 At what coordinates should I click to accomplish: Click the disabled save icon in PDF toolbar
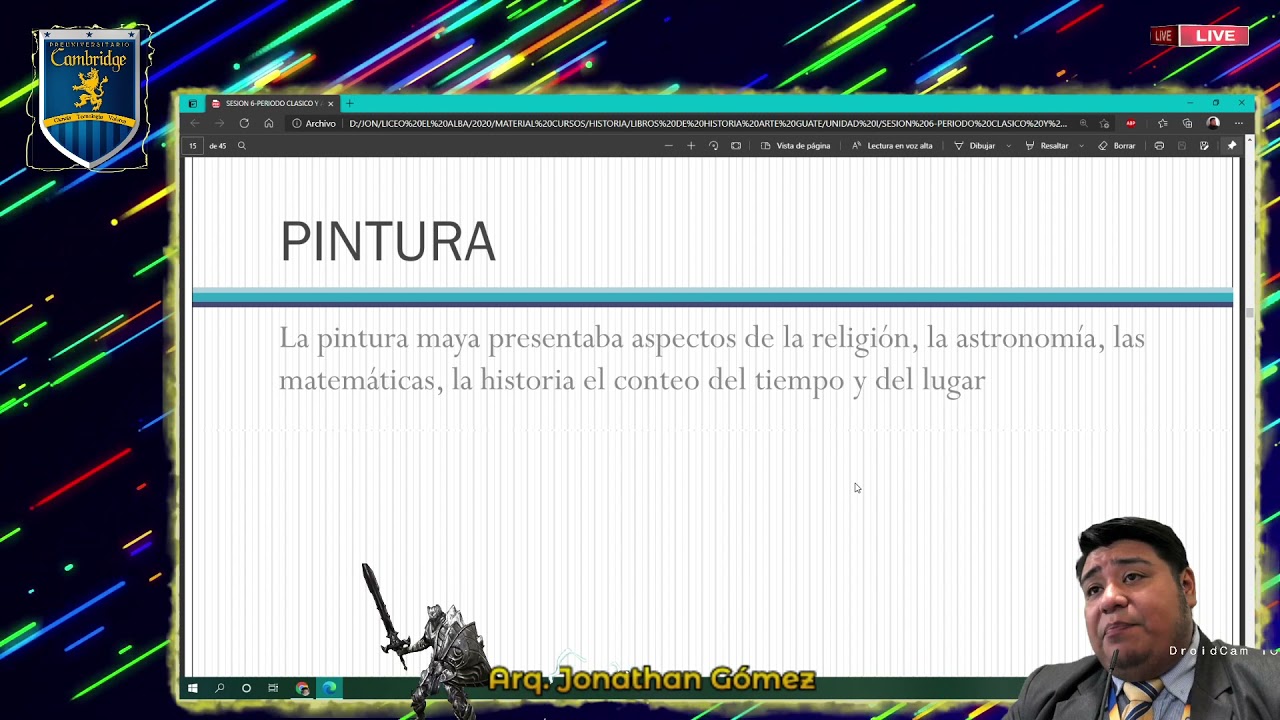pyautogui.click(x=1181, y=146)
